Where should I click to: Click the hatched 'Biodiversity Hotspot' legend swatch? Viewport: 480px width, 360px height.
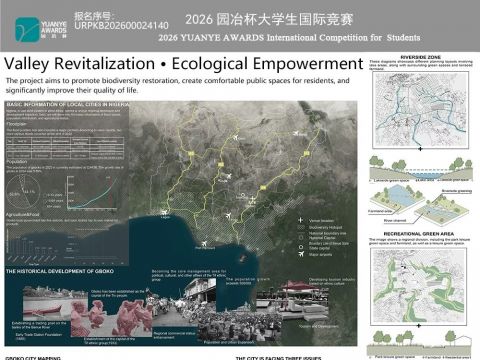point(301,227)
